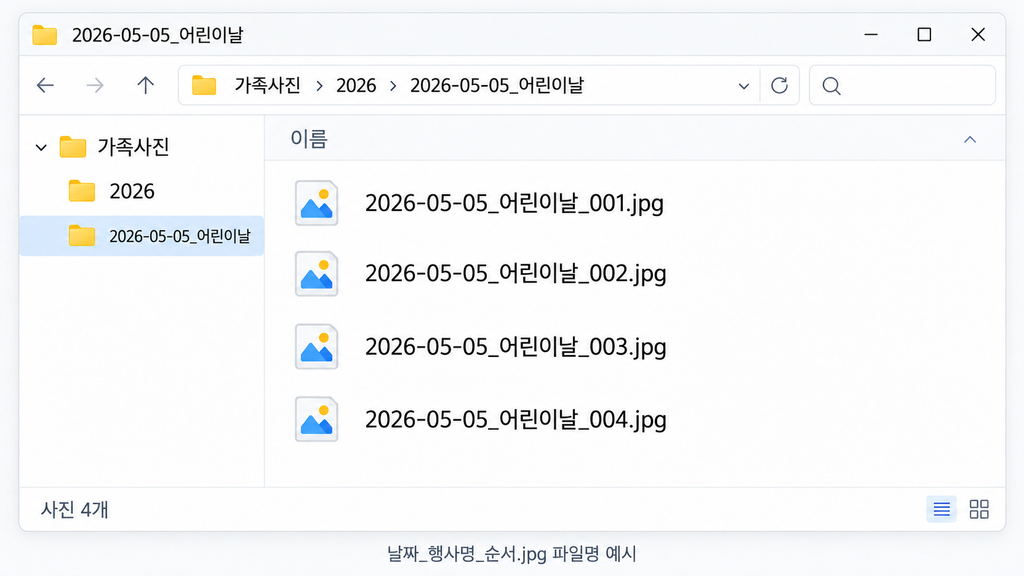Image resolution: width=1024 pixels, height=576 pixels.
Task: Select file 2026-05-05_어린이날_003.jpg
Action: pyautogui.click(x=515, y=347)
